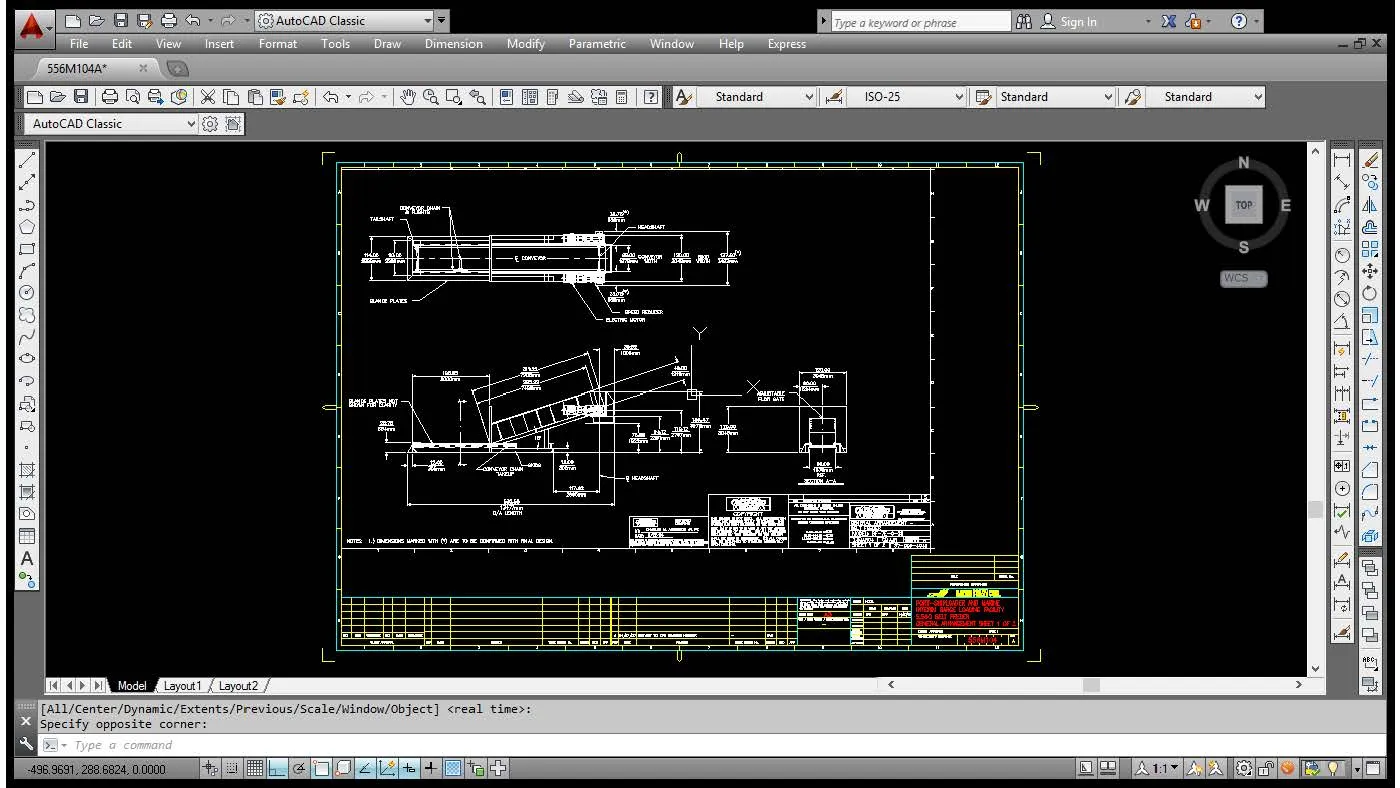
Task: Expand the Undo history arrow
Action: [x=348, y=97]
